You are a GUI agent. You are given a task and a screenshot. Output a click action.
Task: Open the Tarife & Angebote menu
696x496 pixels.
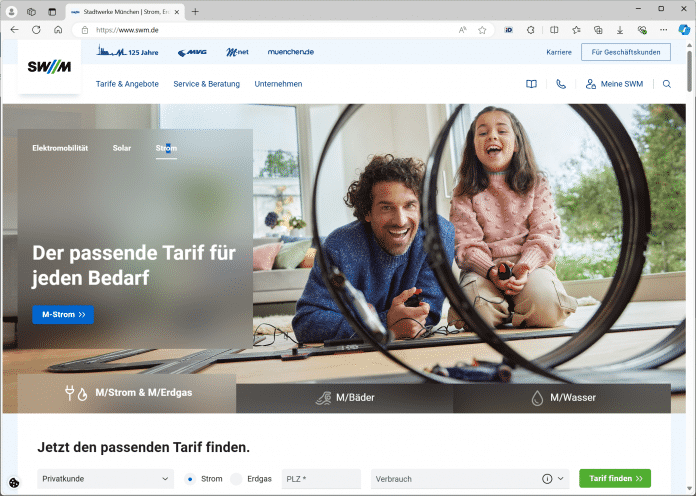pos(127,84)
